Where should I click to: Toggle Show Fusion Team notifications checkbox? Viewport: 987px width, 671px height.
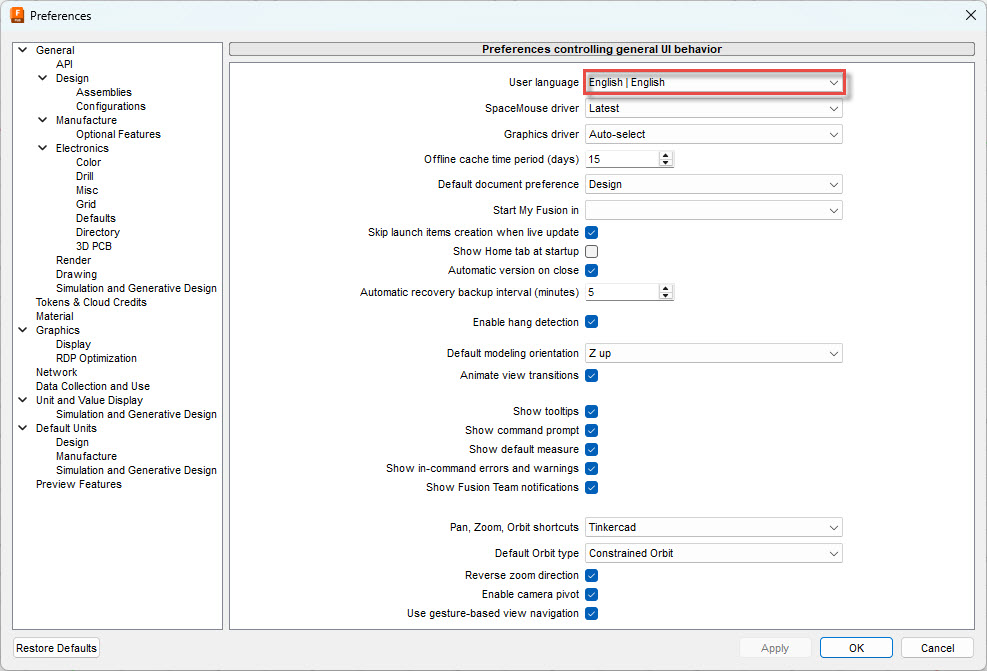[591, 487]
